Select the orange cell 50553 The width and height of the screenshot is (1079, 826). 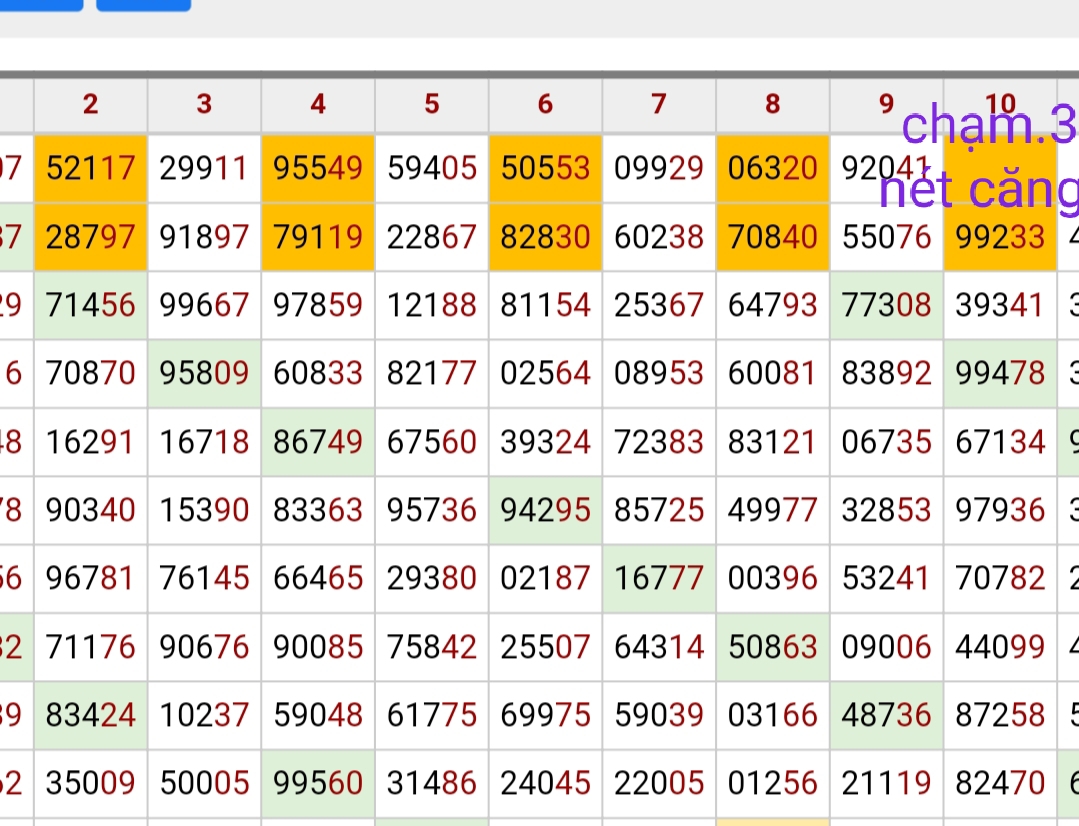click(545, 168)
